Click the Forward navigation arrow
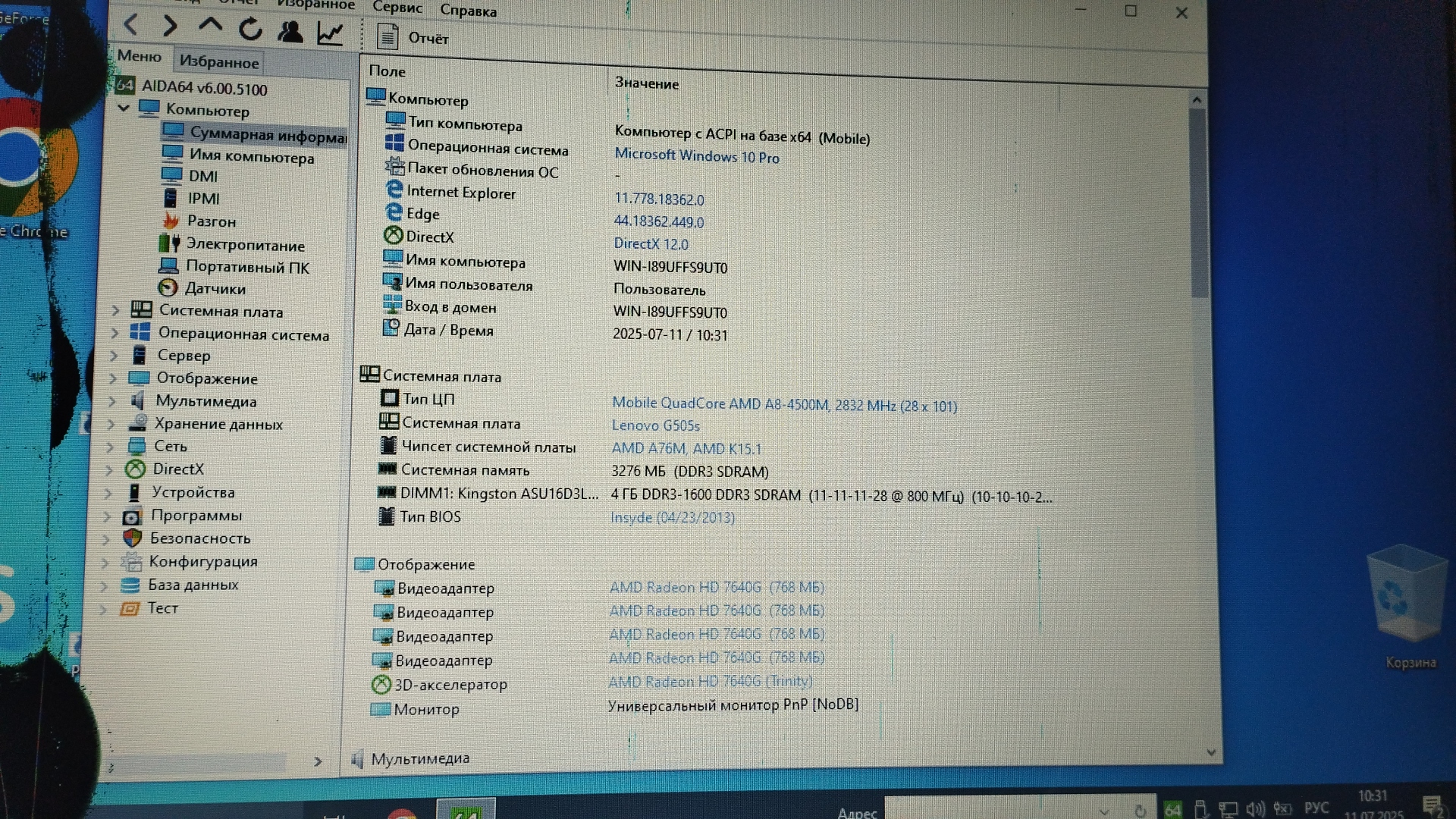The image size is (1456, 819). [x=170, y=27]
